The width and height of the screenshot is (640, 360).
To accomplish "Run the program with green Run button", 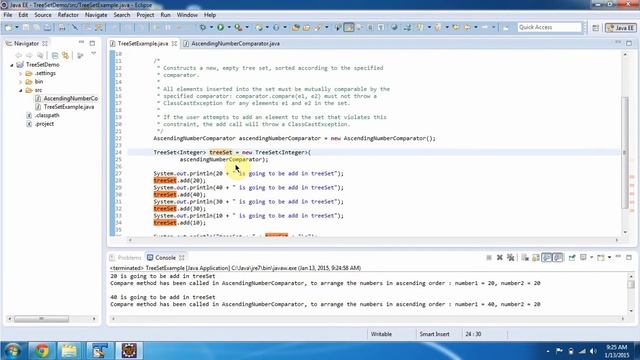I will coord(220,27).
